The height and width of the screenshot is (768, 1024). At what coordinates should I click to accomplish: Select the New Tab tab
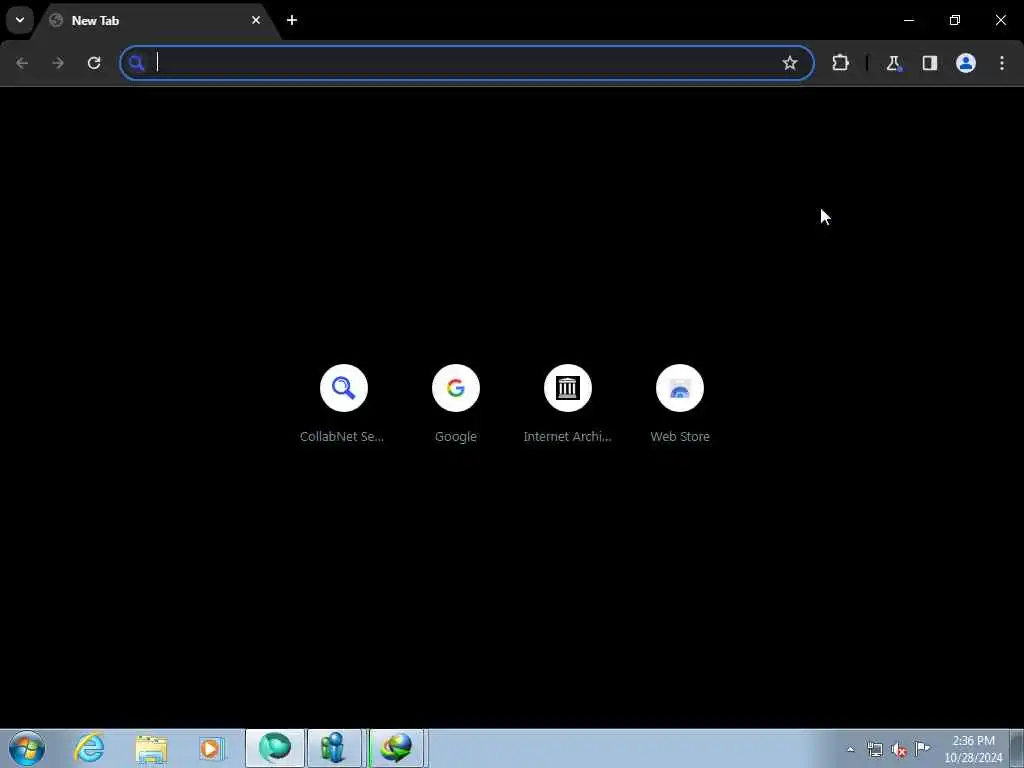pos(157,20)
